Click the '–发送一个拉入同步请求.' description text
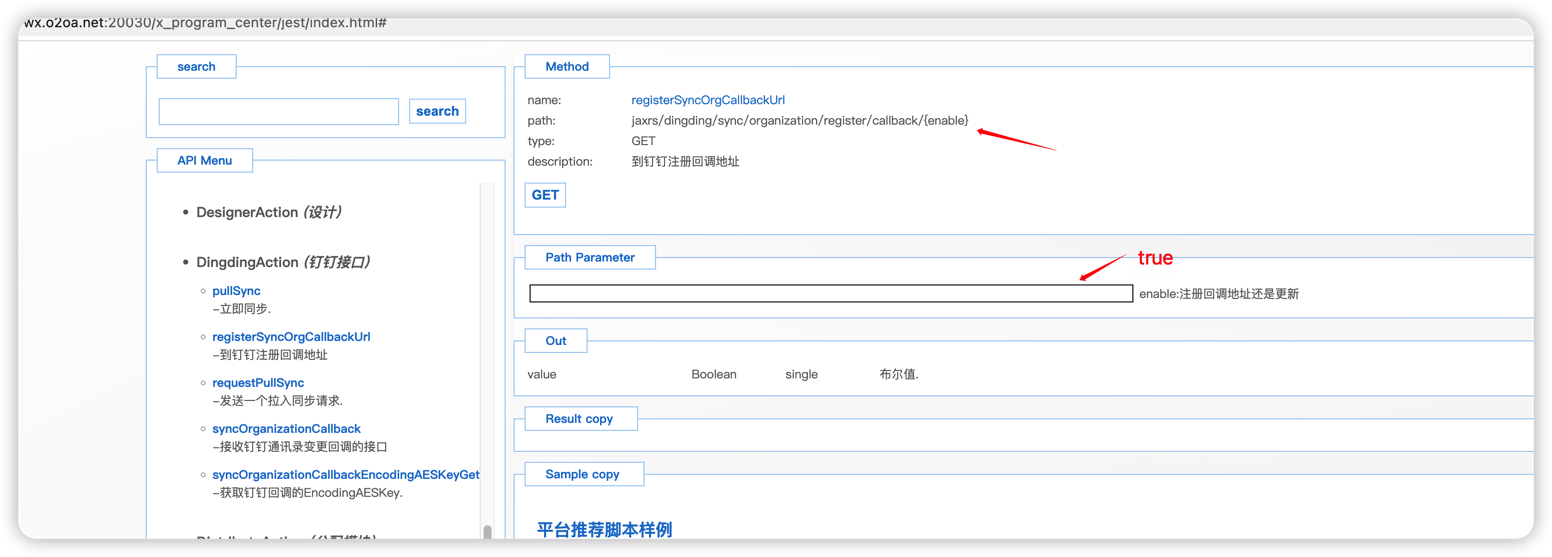Screen dimensions: 1552x557 pyautogui.click(x=278, y=401)
